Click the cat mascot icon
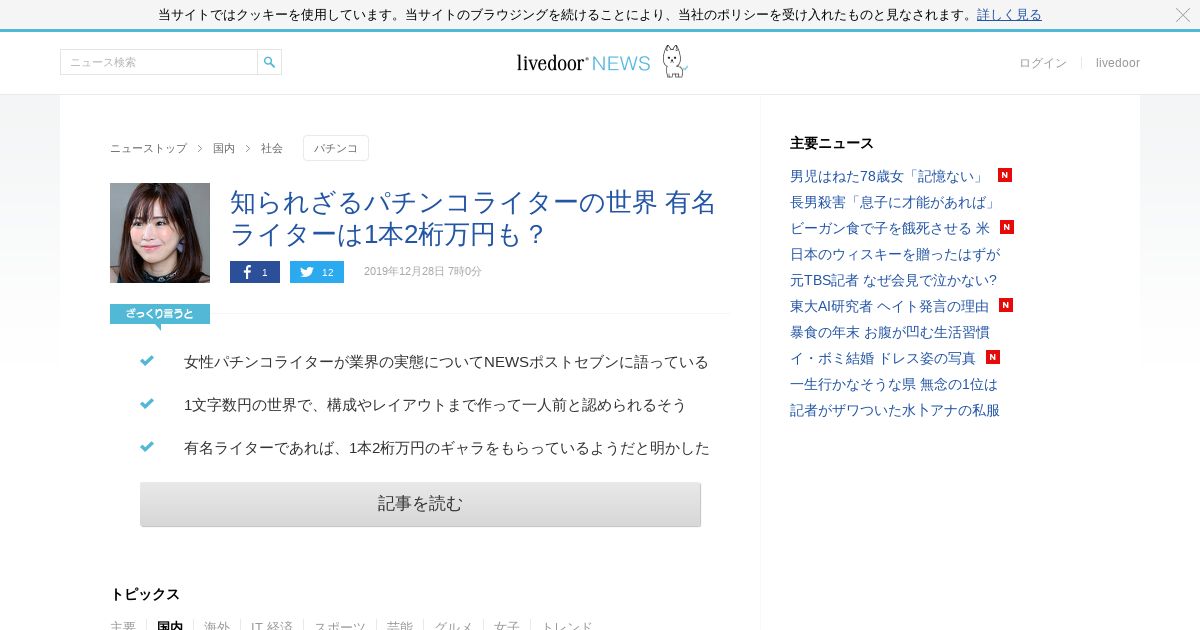 (674, 61)
